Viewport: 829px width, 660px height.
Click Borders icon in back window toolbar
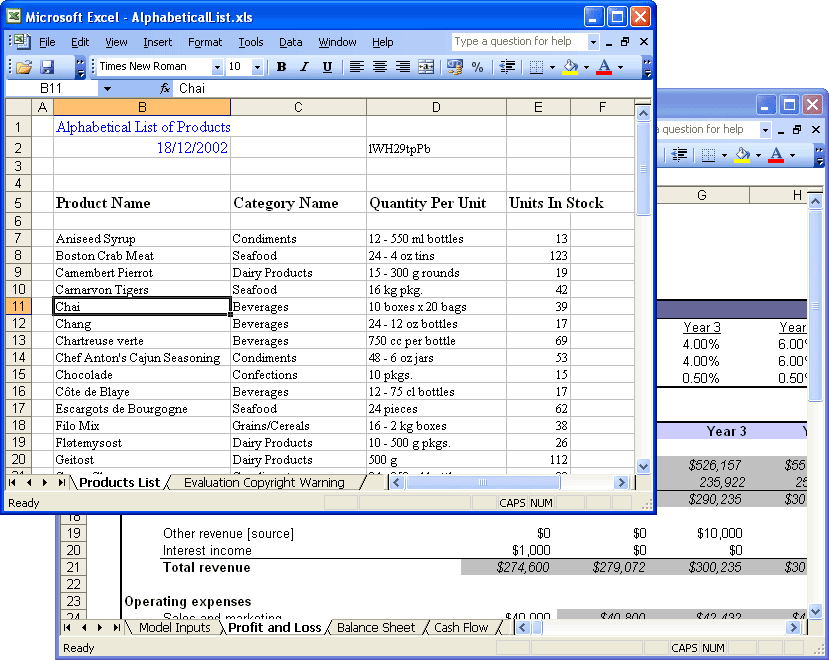point(708,154)
